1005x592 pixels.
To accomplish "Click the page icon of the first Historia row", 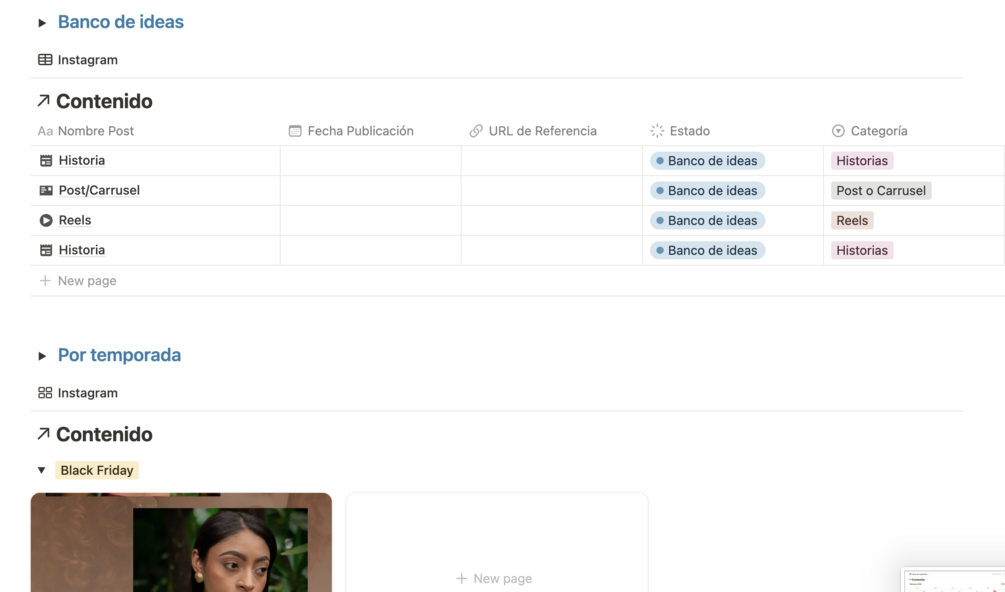I will [x=46, y=161].
